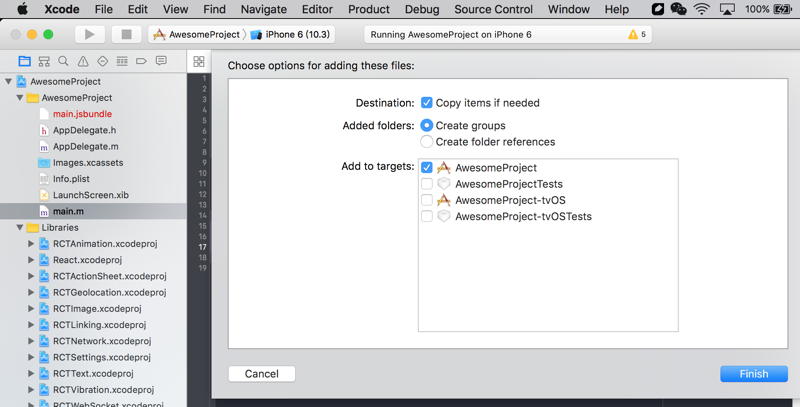
Task: Show the Breakpoint navigator
Action: coord(141,61)
